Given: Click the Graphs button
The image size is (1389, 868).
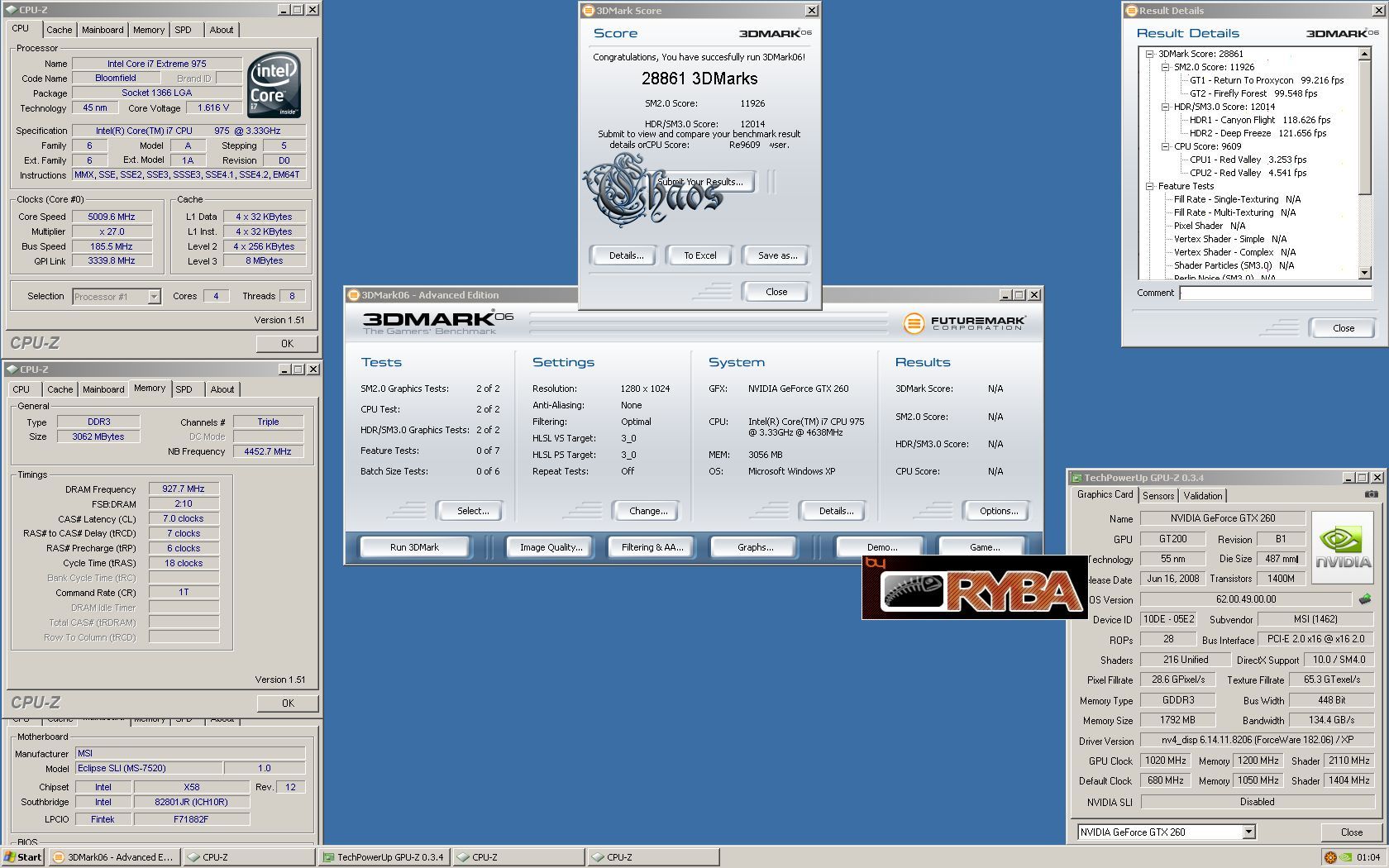Looking at the screenshot, I should 755,547.
